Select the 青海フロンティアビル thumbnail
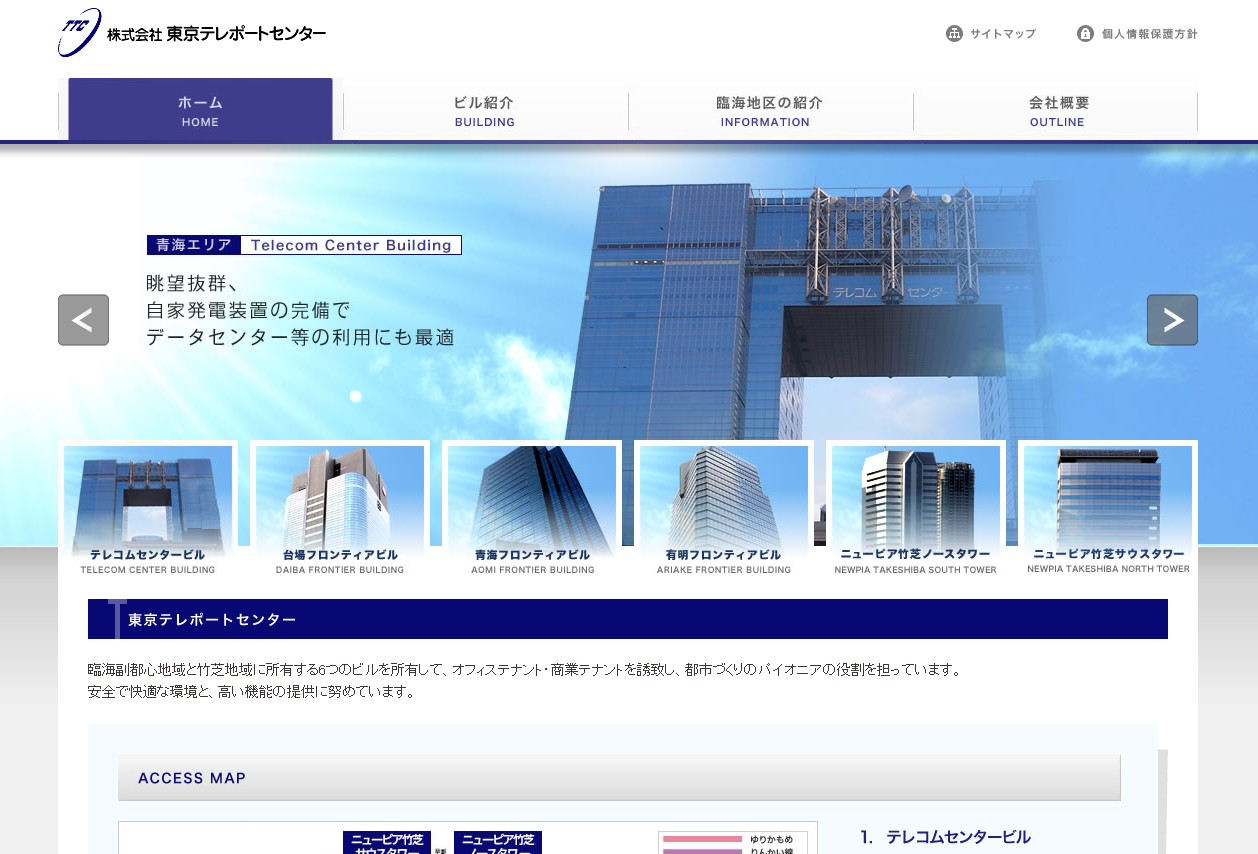Image resolution: width=1258 pixels, height=854 pixels. [532, 510]
